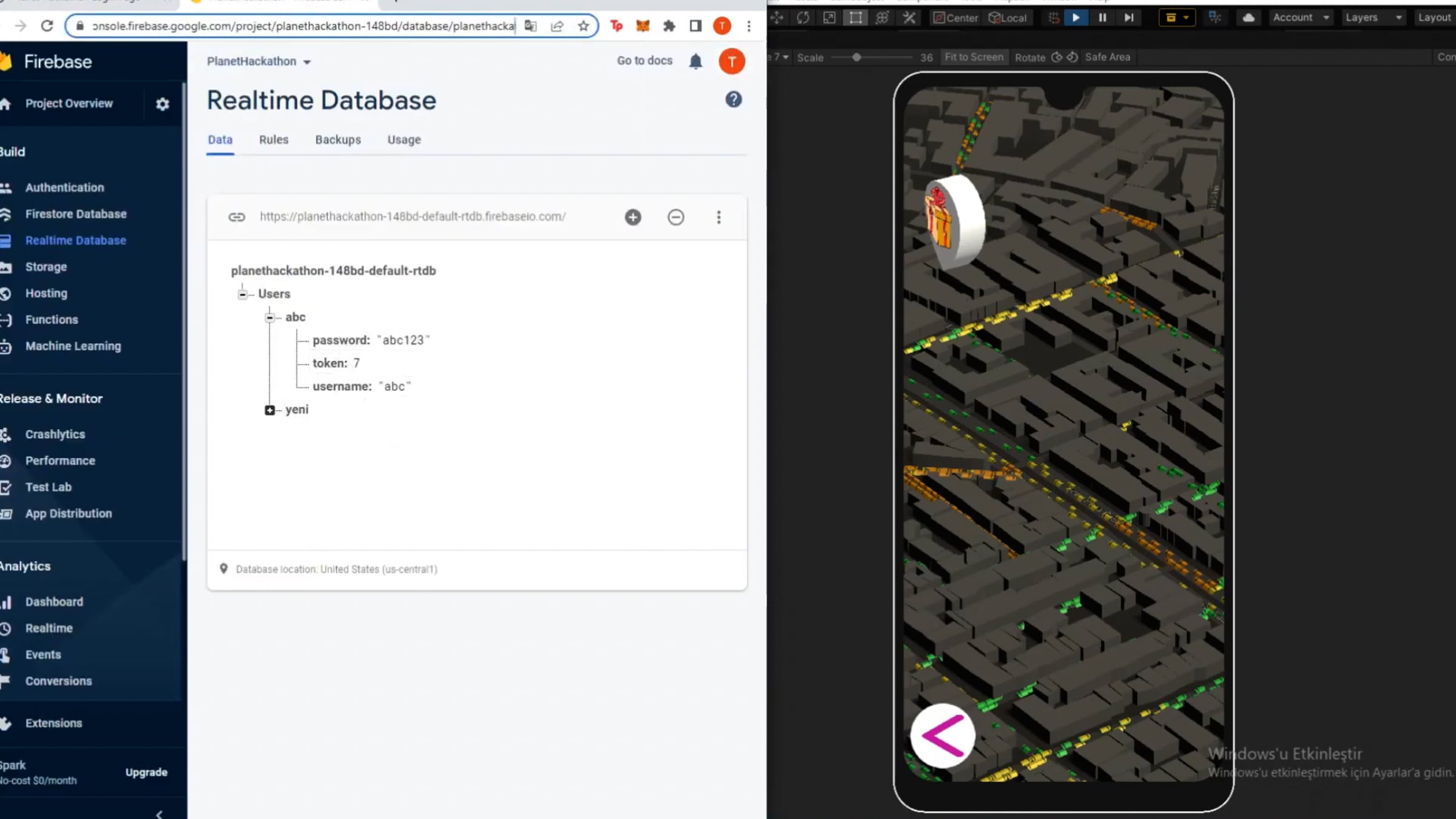Reload the Firebase console page
This screenshot has width=1456, height=819.
pos(47,26)
